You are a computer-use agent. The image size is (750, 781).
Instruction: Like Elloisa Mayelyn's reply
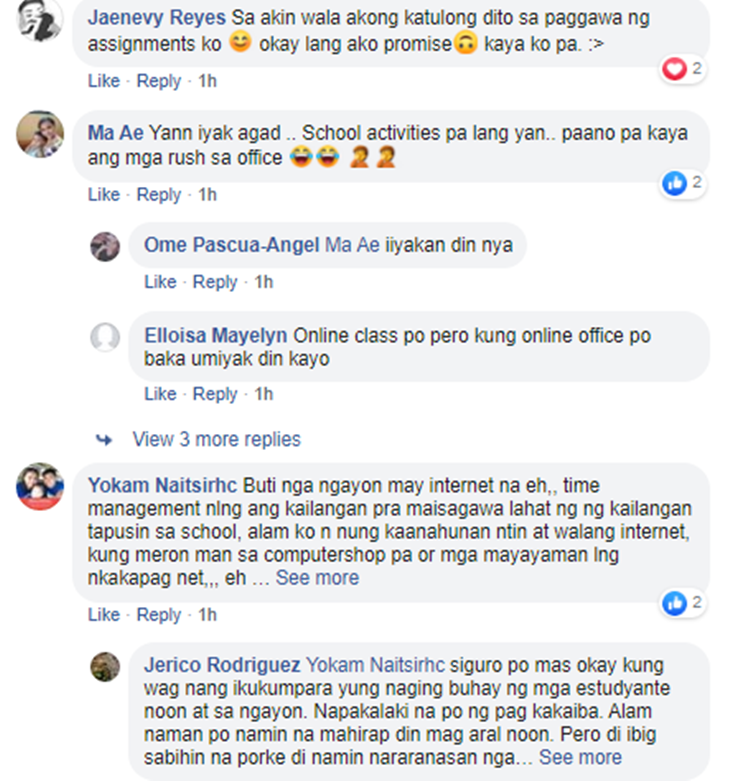[160, 394]
